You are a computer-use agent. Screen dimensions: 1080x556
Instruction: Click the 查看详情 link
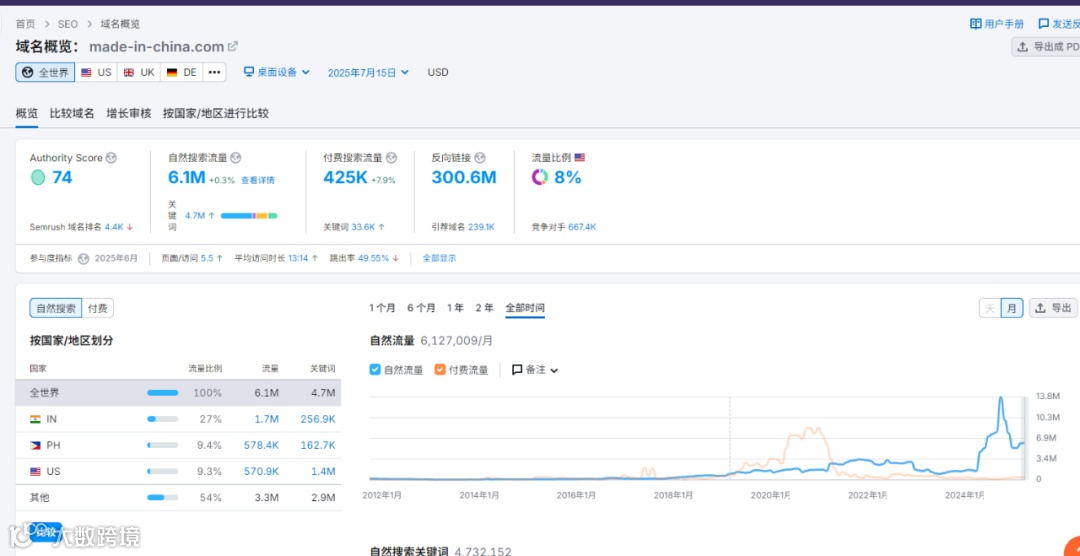[x=258, y=181]
